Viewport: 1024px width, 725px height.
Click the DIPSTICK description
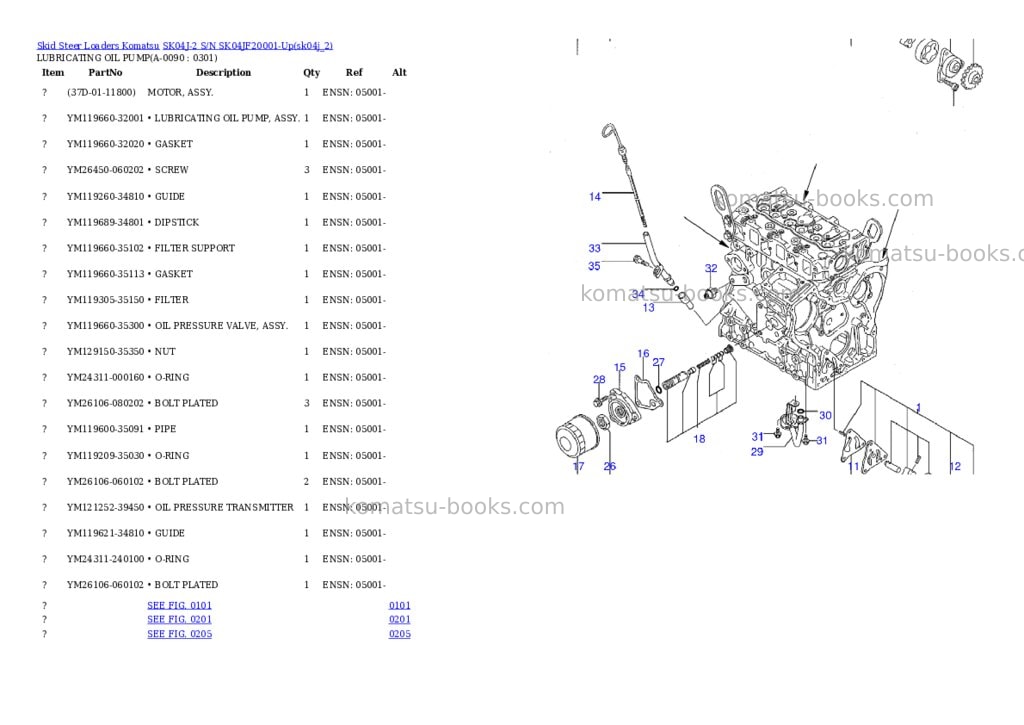[176, 222]
